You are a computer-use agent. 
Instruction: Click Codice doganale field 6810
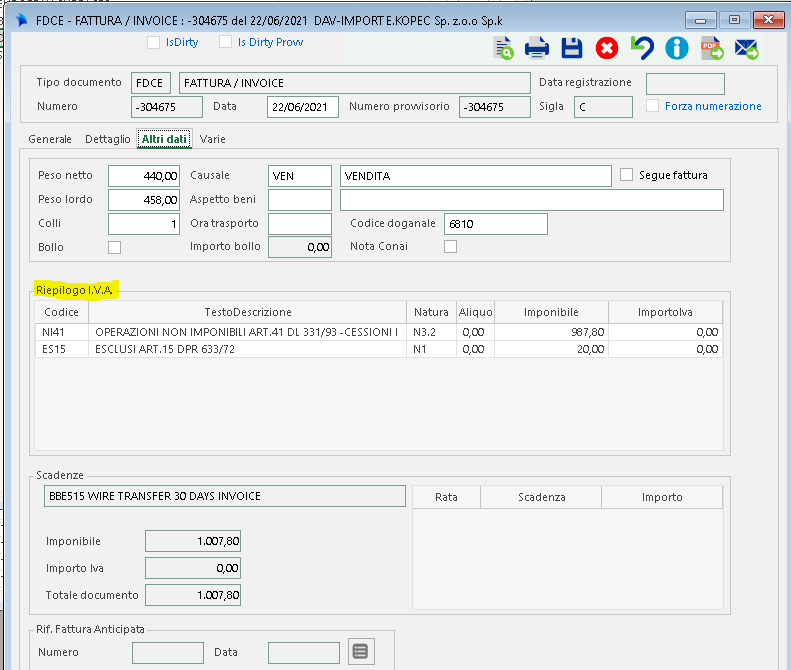tap(496, 224)
